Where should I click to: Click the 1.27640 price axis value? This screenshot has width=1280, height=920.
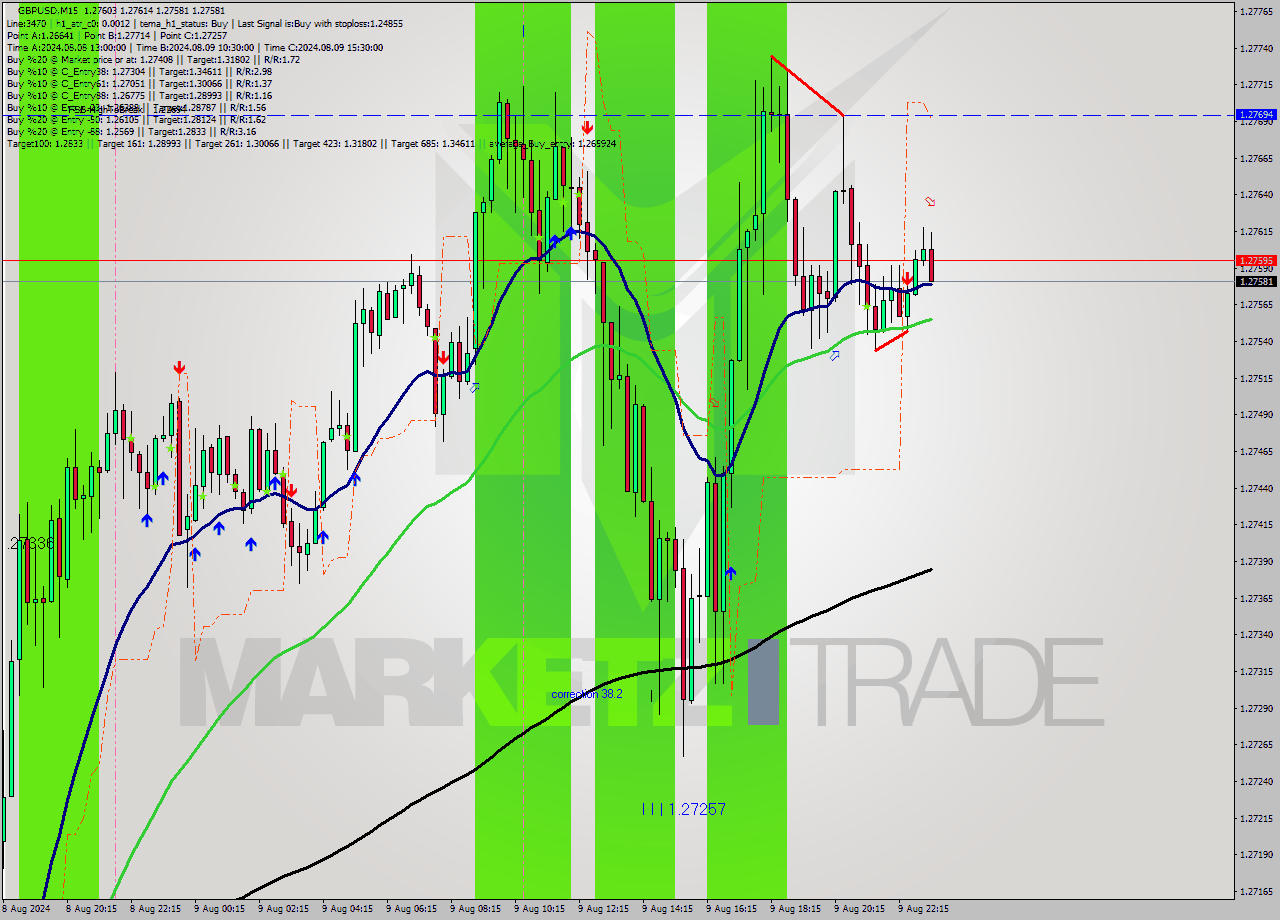click(1256, 194)
